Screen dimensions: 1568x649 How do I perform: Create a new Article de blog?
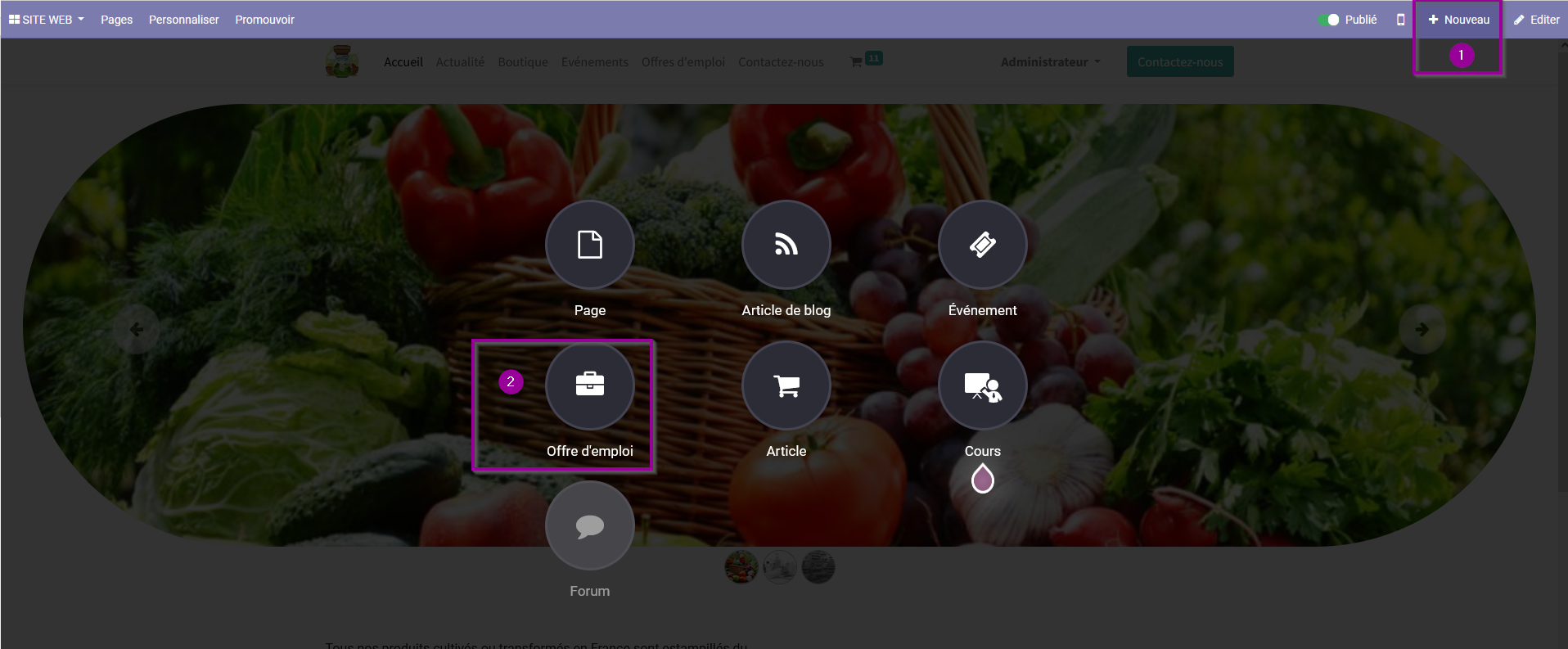coord(786,245)
